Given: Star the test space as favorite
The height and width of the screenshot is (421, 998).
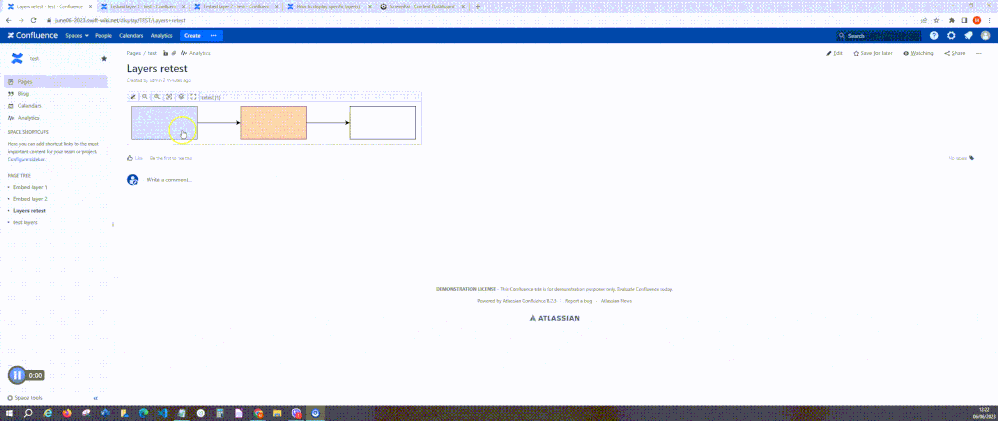Looking at the screenshot, I should click(104, 59).
